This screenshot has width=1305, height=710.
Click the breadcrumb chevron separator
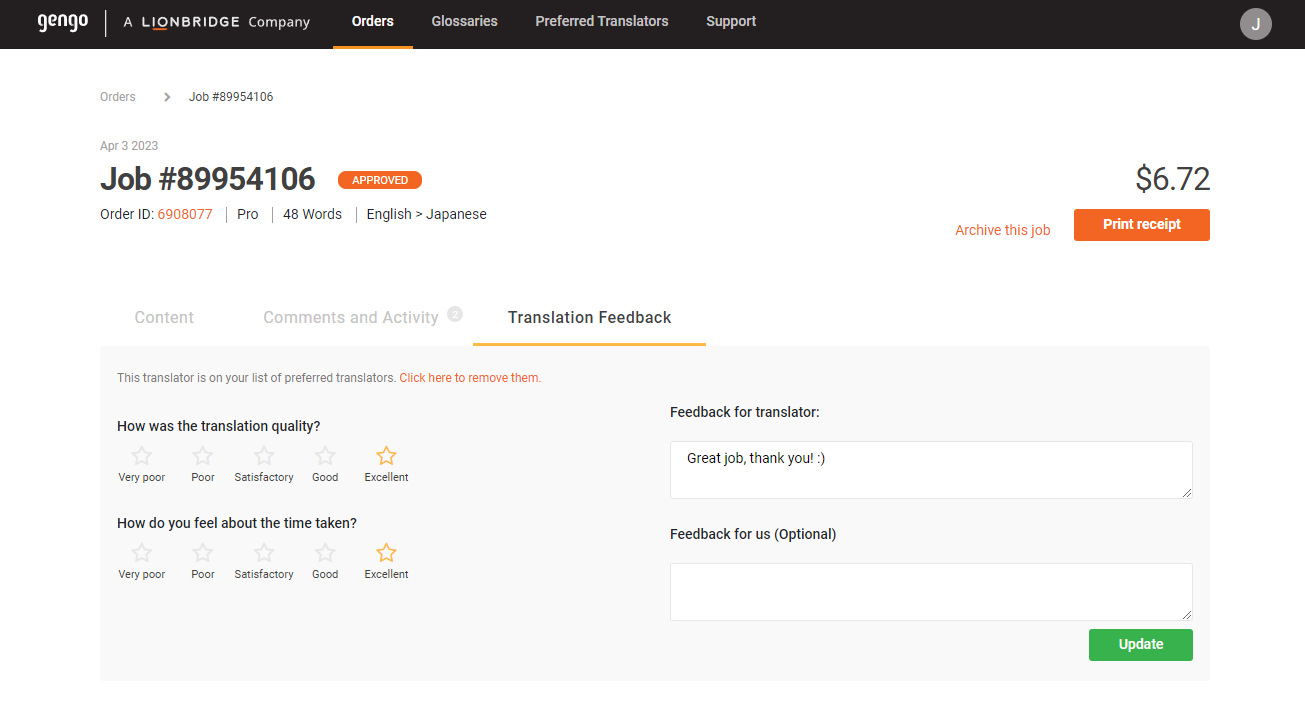tap(167, 97)
